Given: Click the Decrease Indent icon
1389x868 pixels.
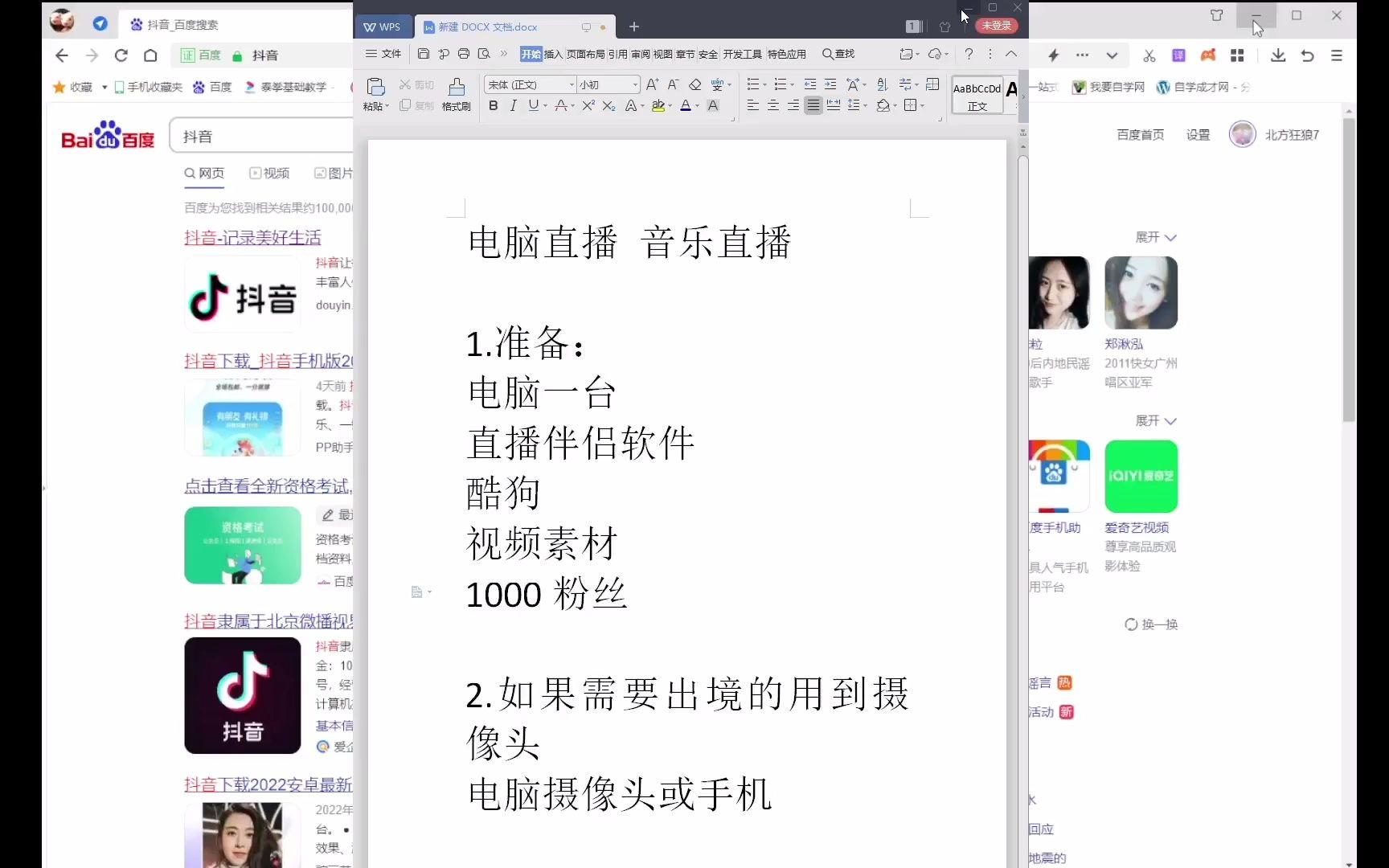Looking at the screenshot, I should pos(810,84).
